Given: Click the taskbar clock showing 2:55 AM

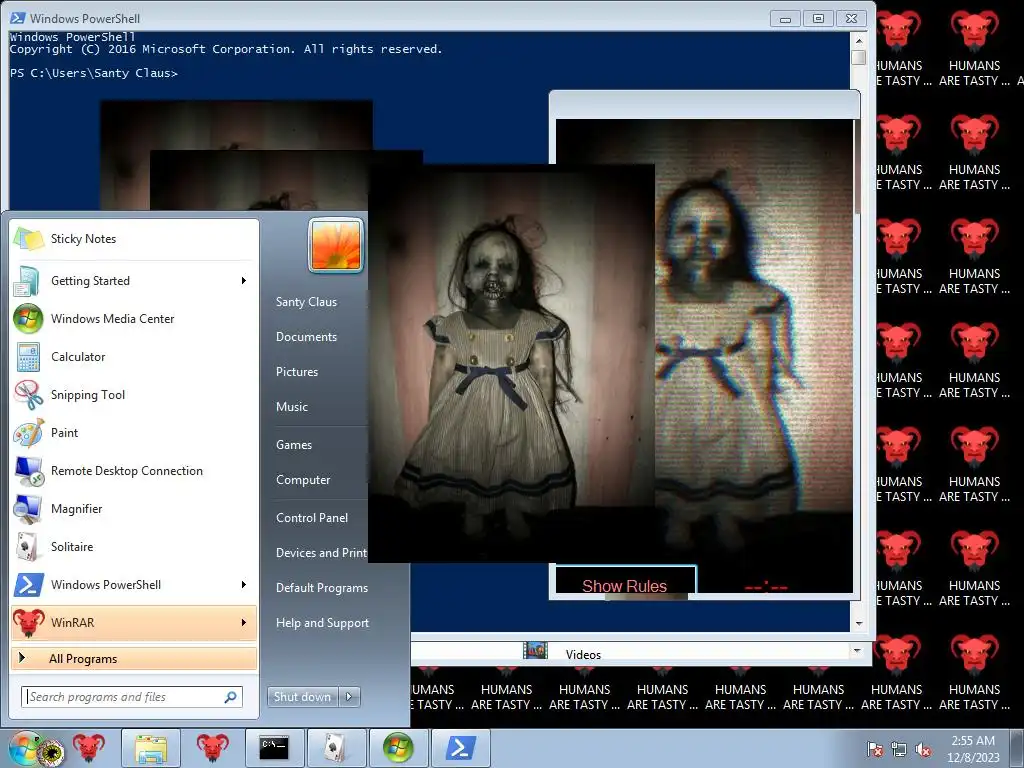Looking at the screenshot, I should pyautogui.click(x=973, y=749).
